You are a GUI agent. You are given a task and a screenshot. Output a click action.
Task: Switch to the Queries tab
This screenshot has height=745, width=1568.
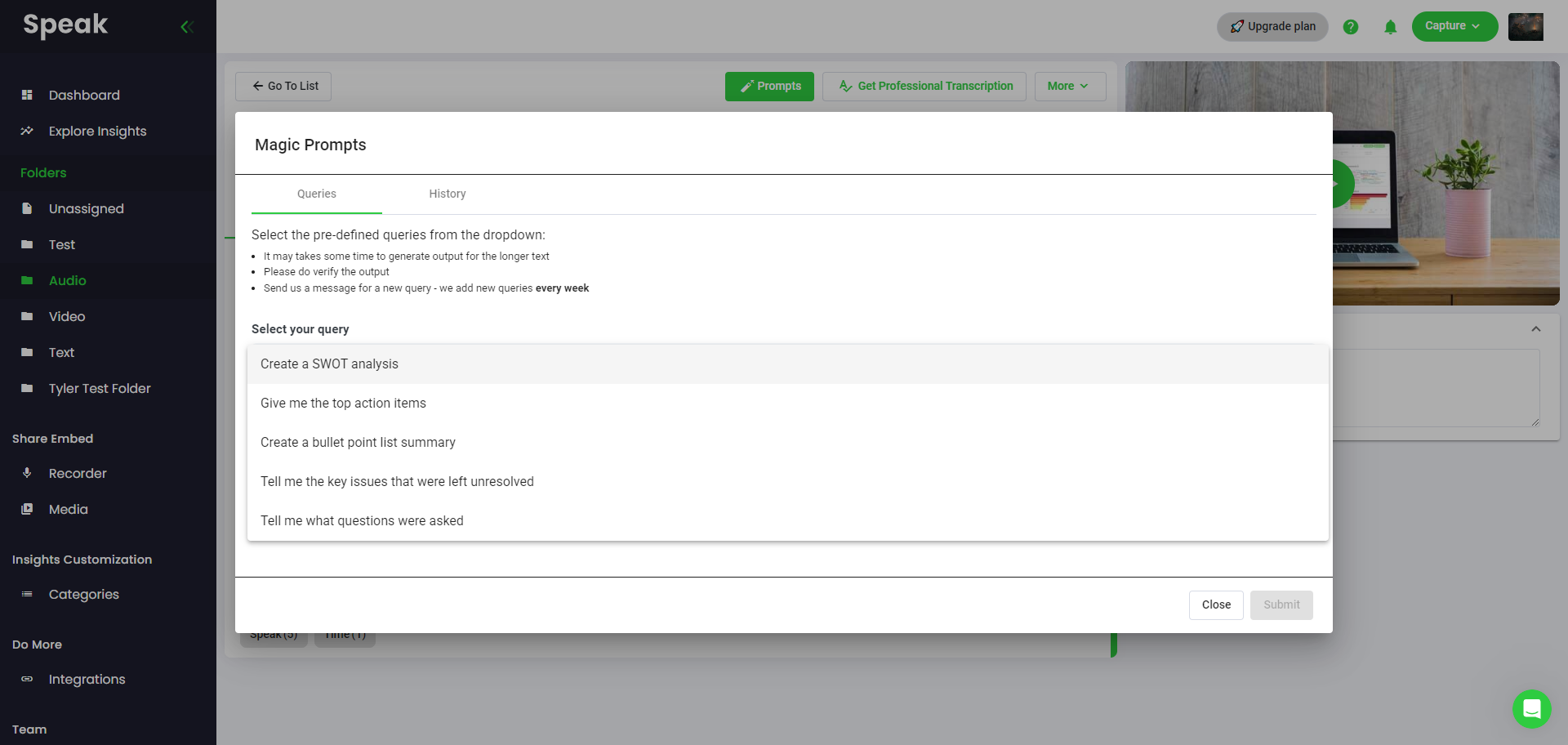coord(316,194)
